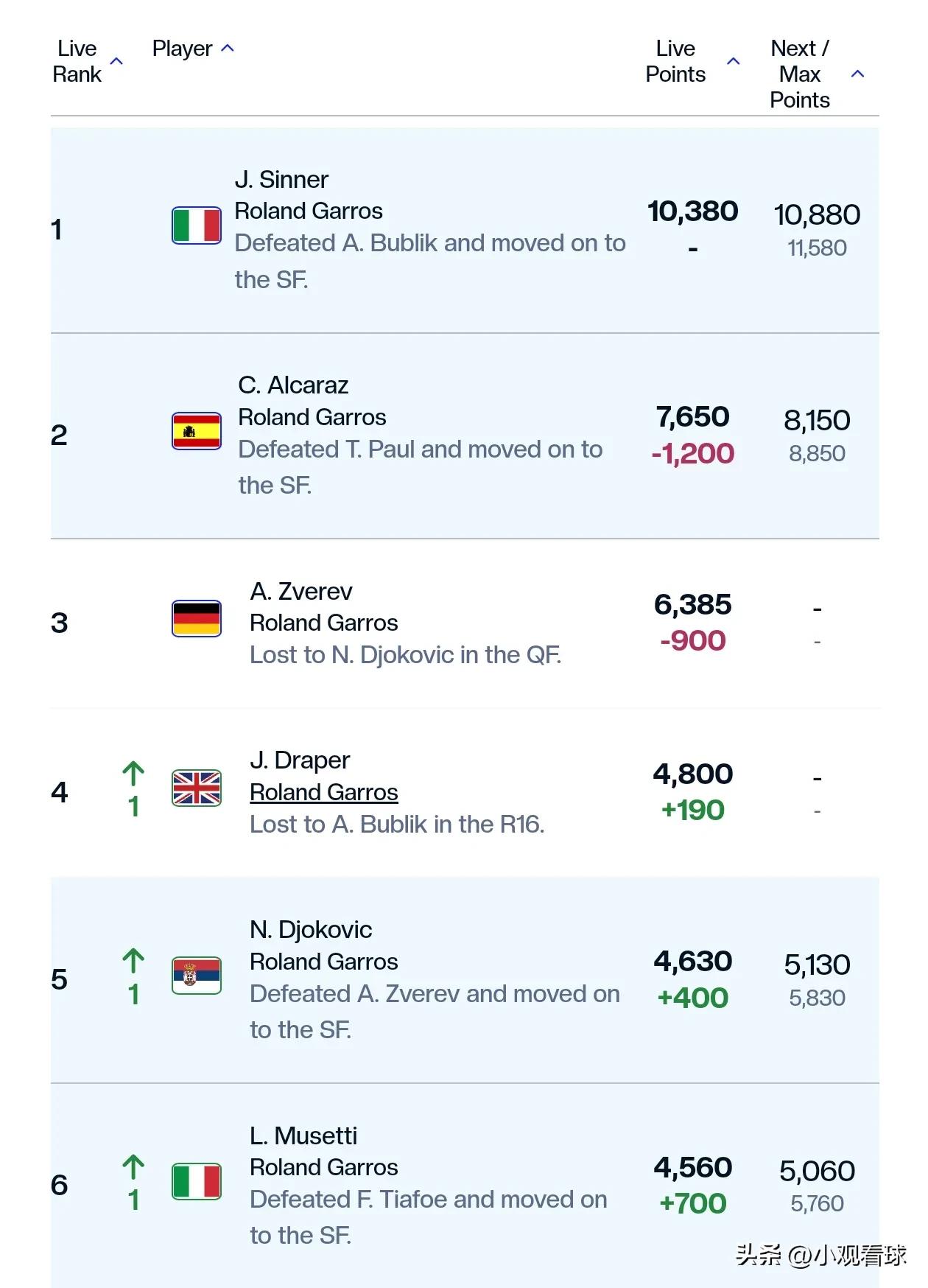The height and width of the screenshot is (1288, 928).
Task: Open C. Alcaraz player name
Action: [x=293, y=385]
